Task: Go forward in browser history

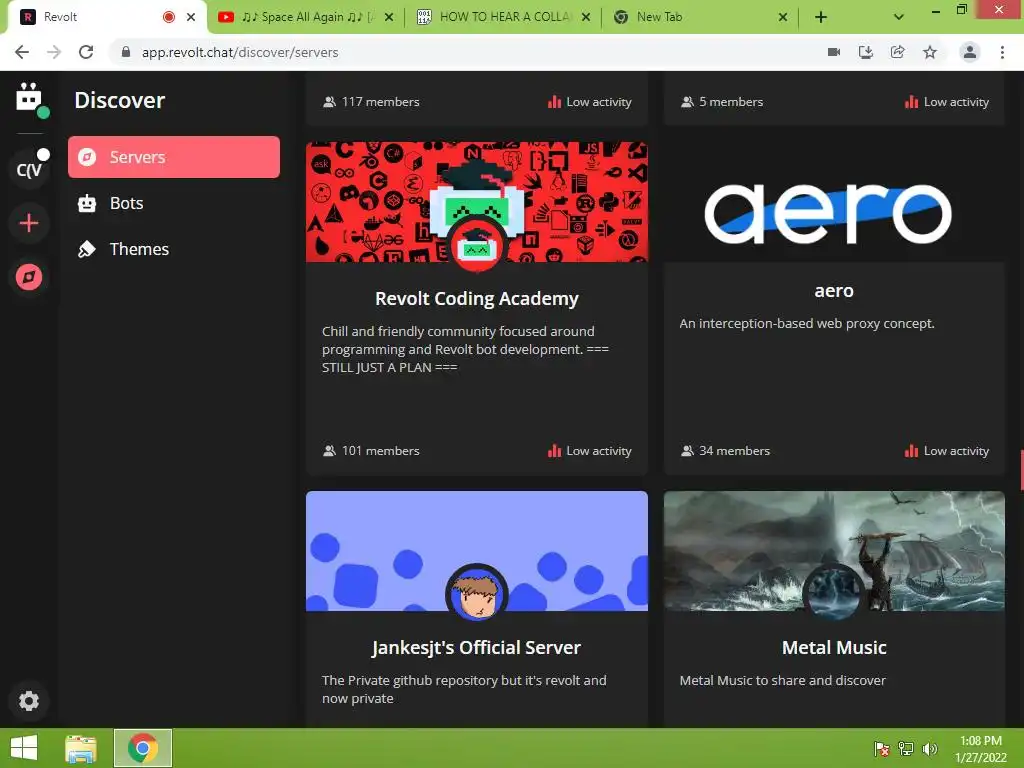Action: point(54,52)
